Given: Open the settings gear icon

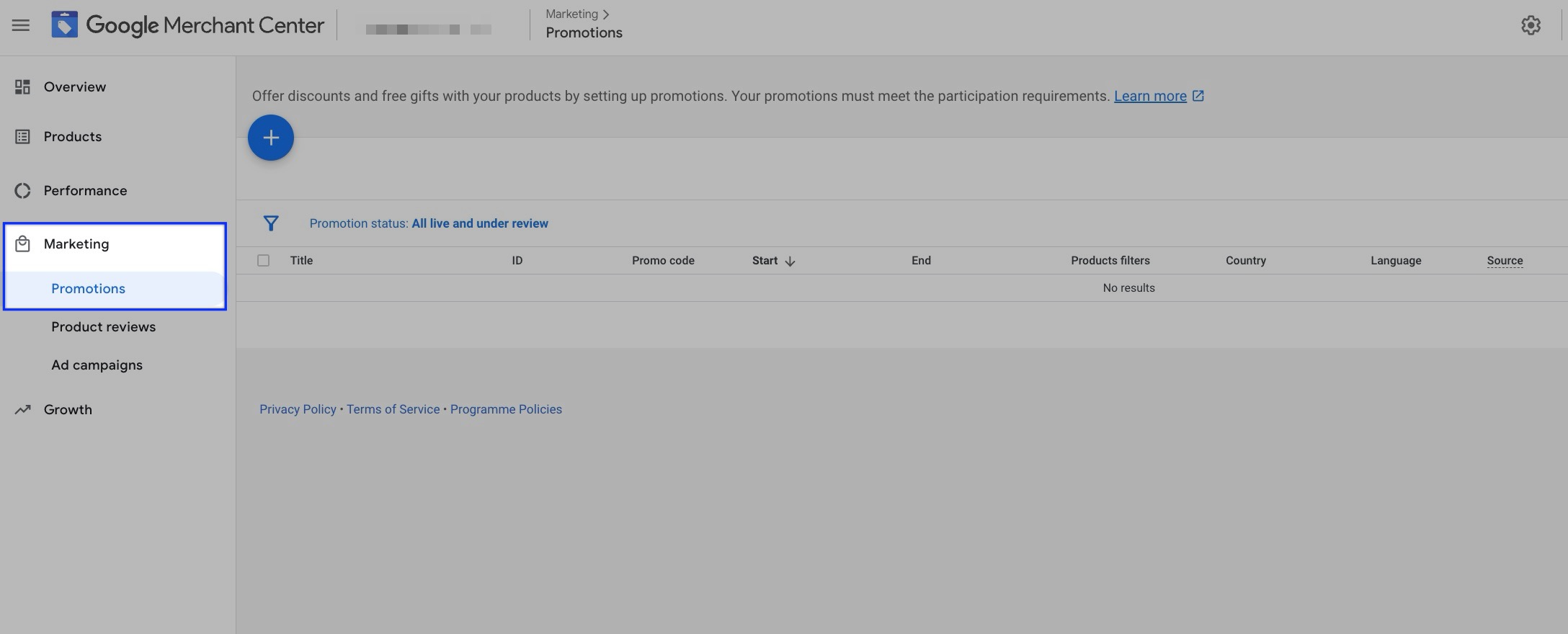Looking at the screenshot, I should click(1531, 25).
